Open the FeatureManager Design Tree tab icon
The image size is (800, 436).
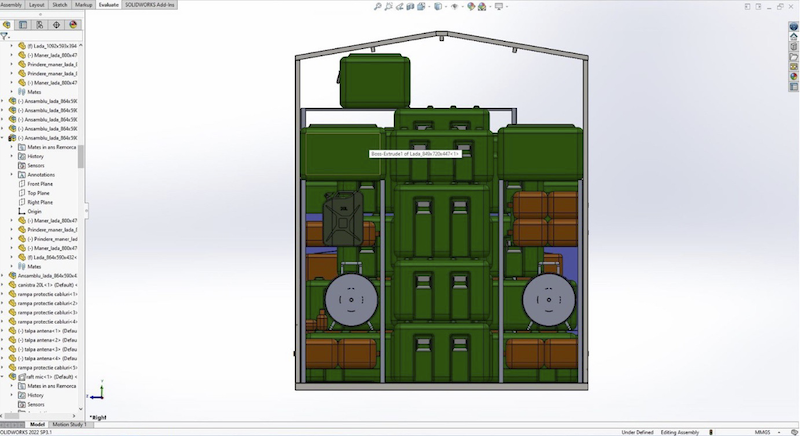[x=8, y=24]
